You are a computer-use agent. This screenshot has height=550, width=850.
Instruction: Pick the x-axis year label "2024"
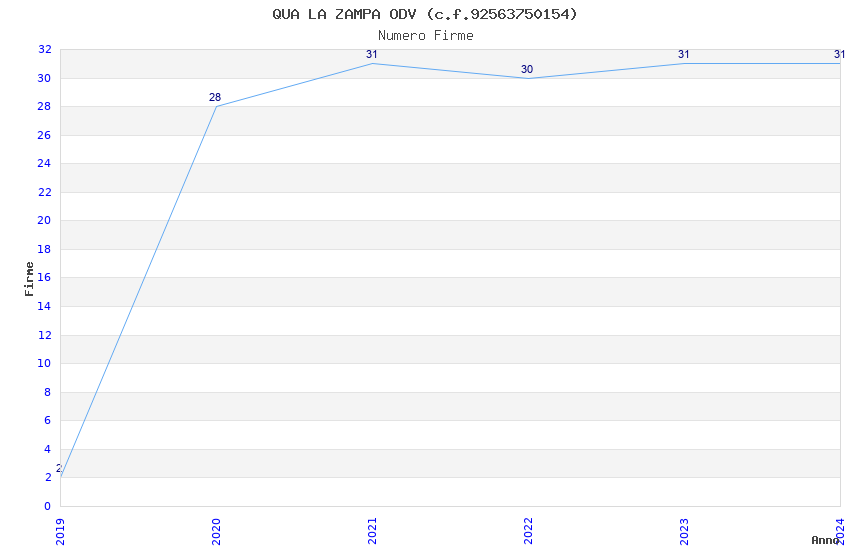[x=840, y=531]
